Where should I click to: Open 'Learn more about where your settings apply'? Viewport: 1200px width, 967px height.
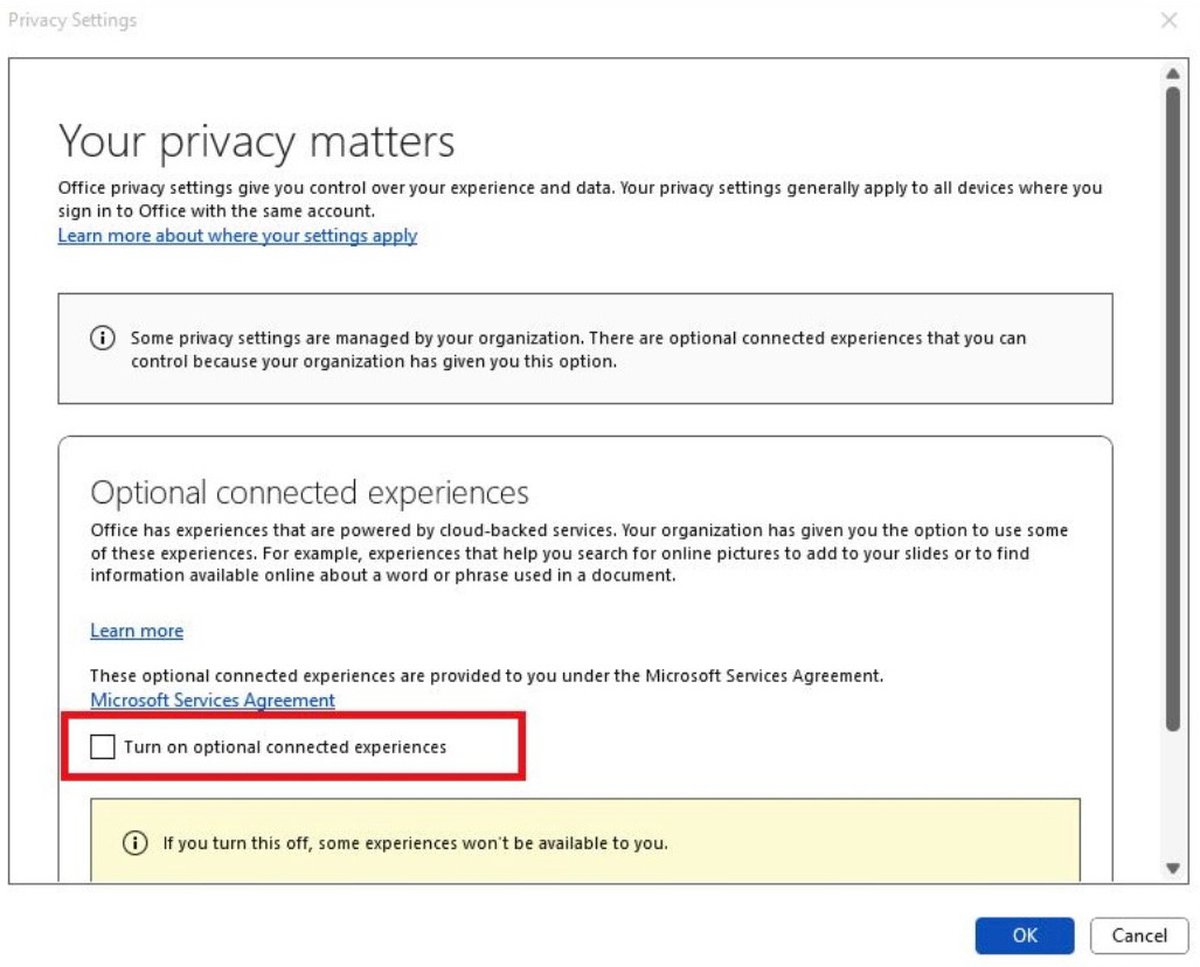[237, 236]
